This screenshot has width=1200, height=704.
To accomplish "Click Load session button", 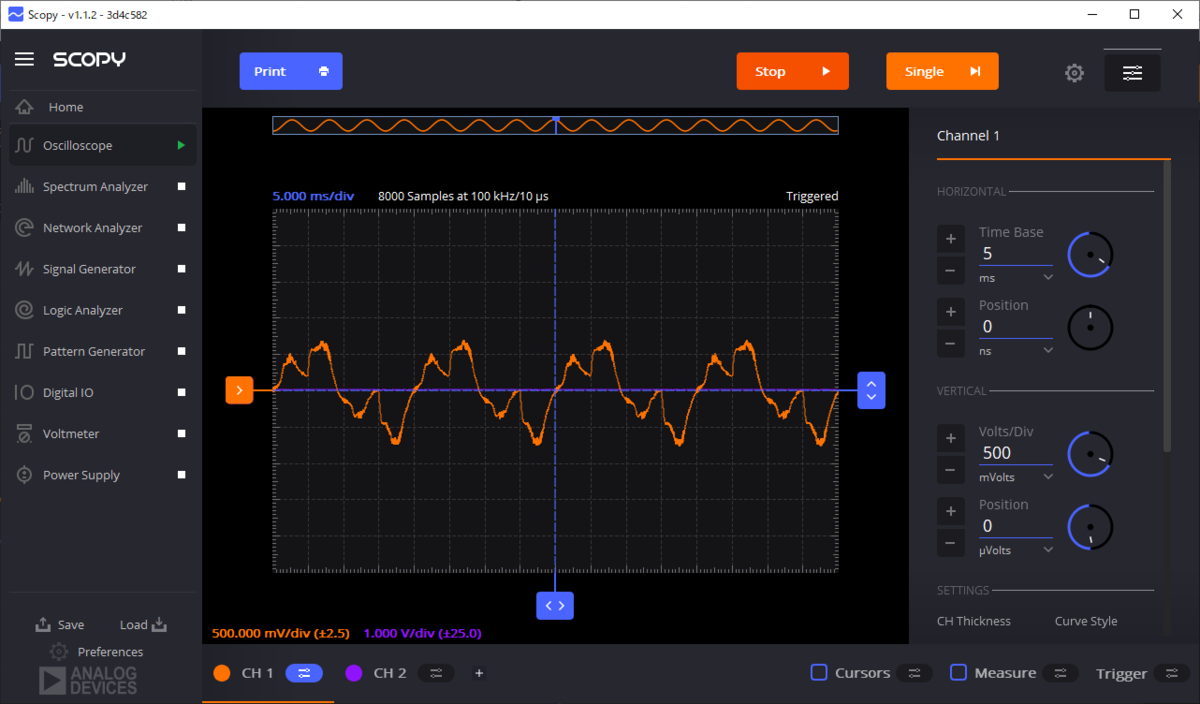I will (x=143, y=625).
